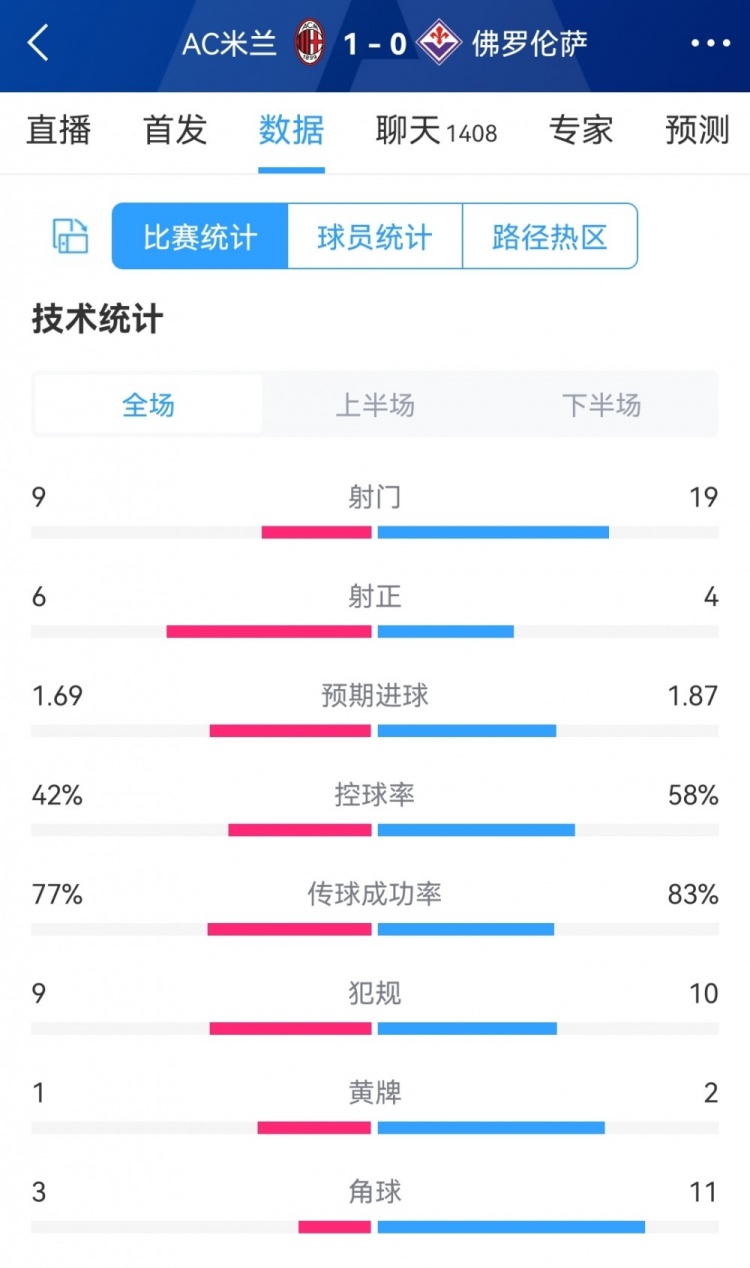Switch to the 直播 tab
This screenshot has height=1268, width=750.
click(x=58, y=131)
